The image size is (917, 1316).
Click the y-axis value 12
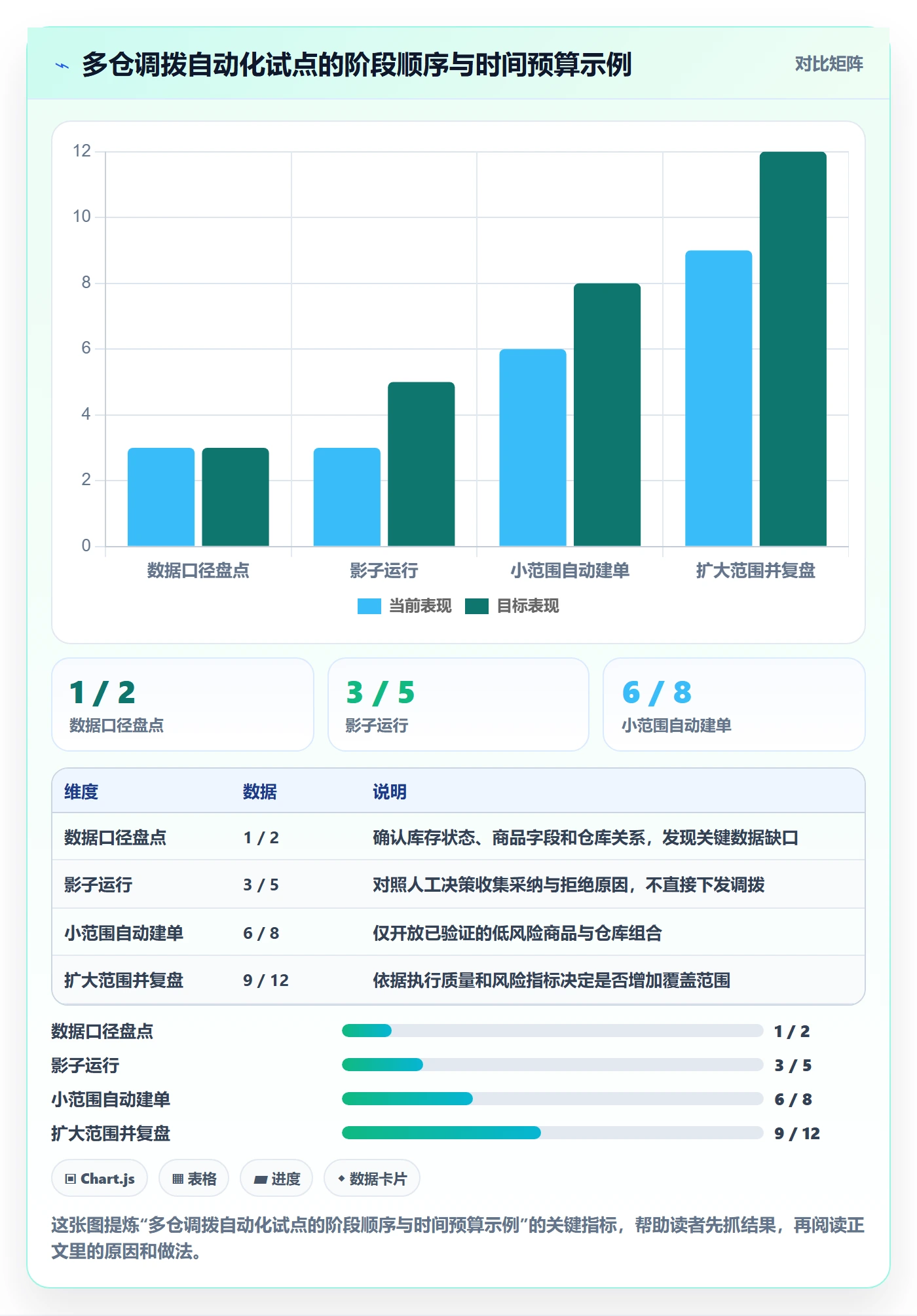pyautogui.click(x=82, y=151)
